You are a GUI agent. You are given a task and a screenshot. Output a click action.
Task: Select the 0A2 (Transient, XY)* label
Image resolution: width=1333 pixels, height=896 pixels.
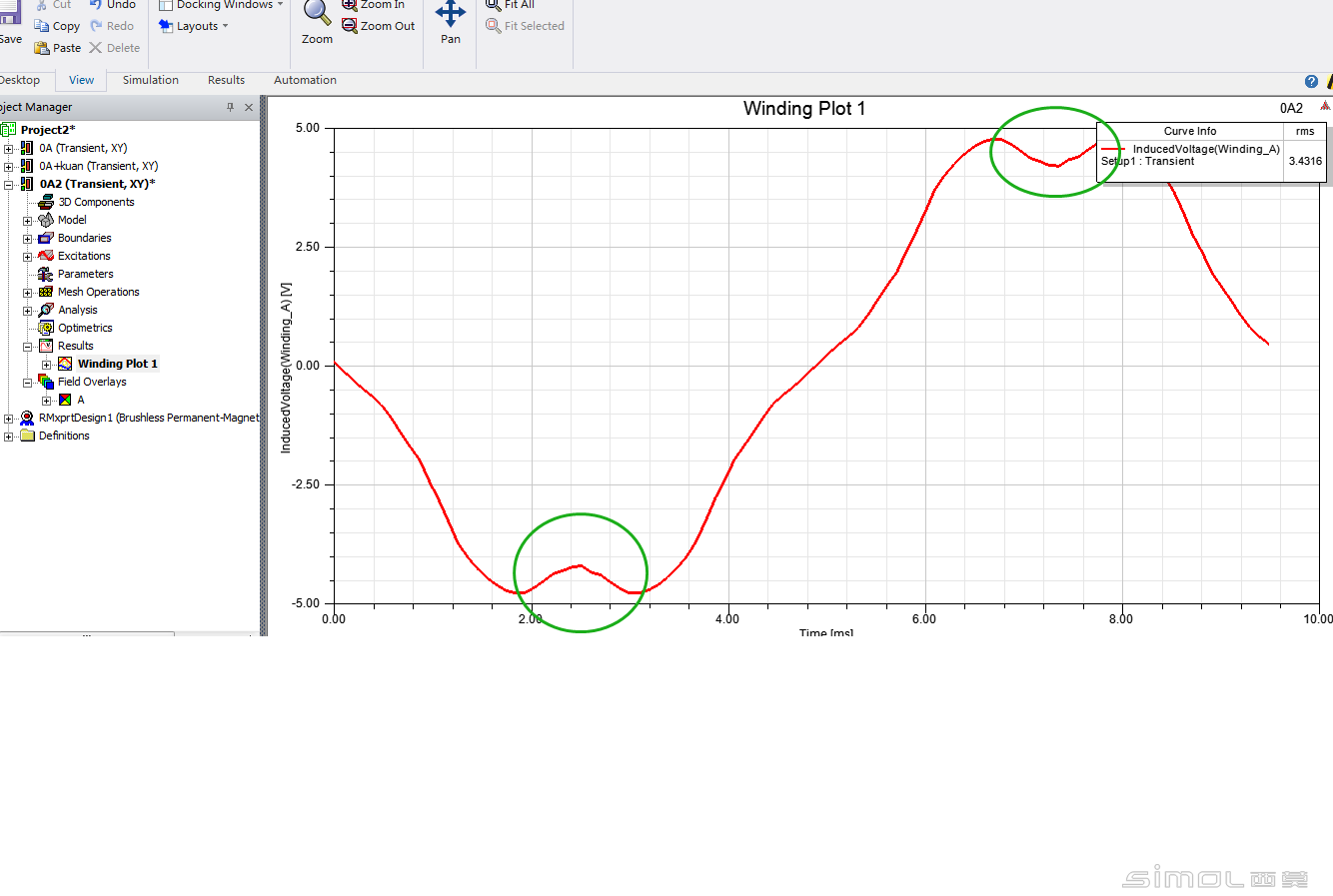(x=97, y=184)
